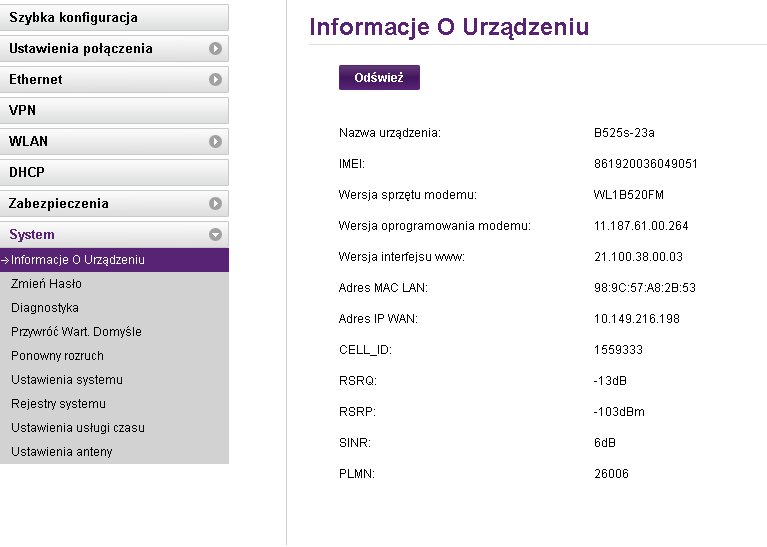Open Ponowny rozruch submenu item
Viewport: 767px width, 547px height.
point(57,356)
